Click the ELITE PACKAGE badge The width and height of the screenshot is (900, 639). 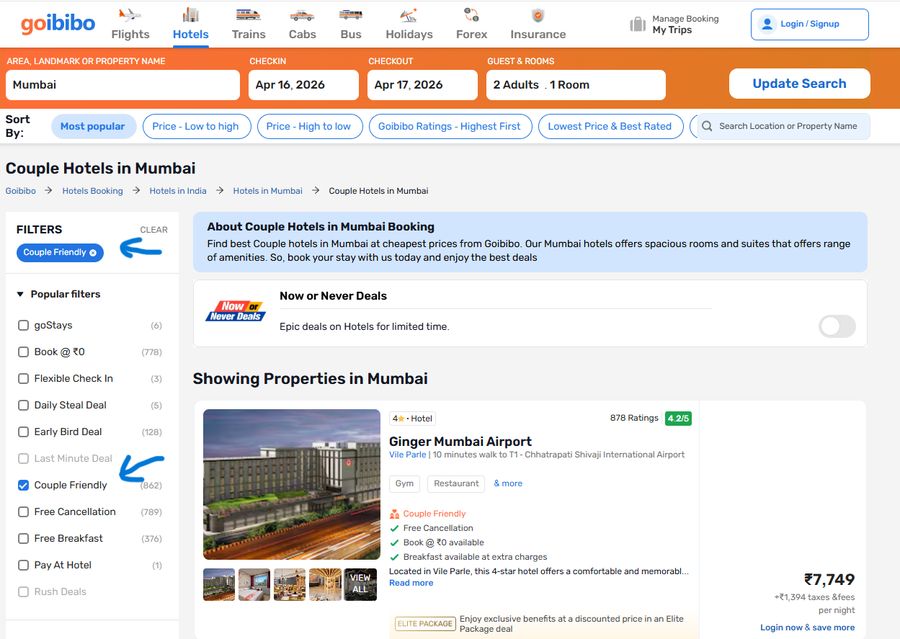425,623
